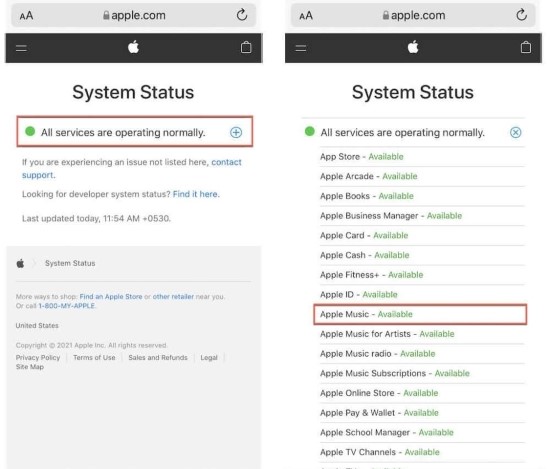This screenshot has height=469, width=550.
Task: Tap 'System Status' breadcrumb text in footer
Action: pyautogui.click(x=70, y=263)
